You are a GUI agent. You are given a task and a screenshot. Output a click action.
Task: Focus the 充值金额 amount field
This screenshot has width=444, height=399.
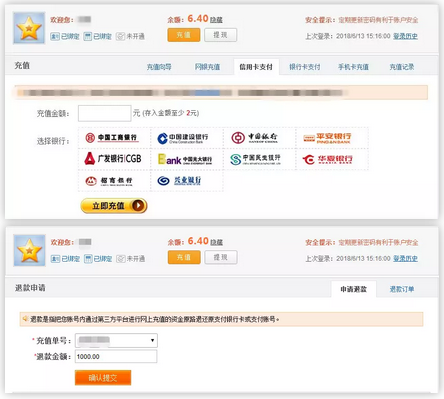pyautogui.click(x=105, y=113)
